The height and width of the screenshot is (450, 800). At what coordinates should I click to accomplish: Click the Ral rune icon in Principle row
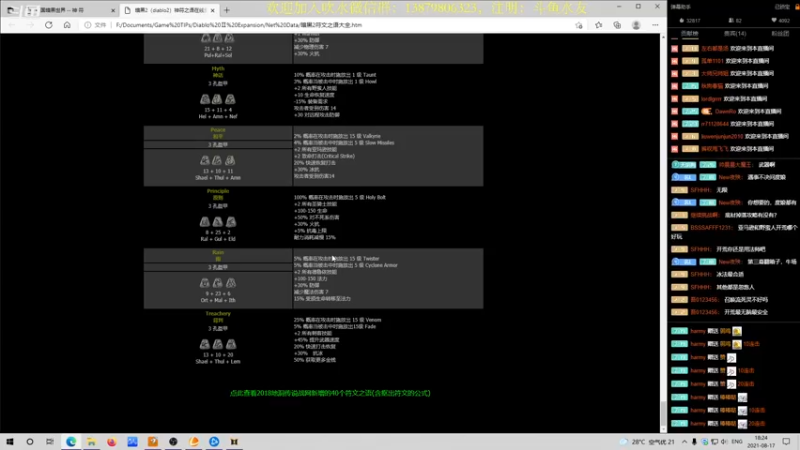pyautogui.click(x=205, y=221)
